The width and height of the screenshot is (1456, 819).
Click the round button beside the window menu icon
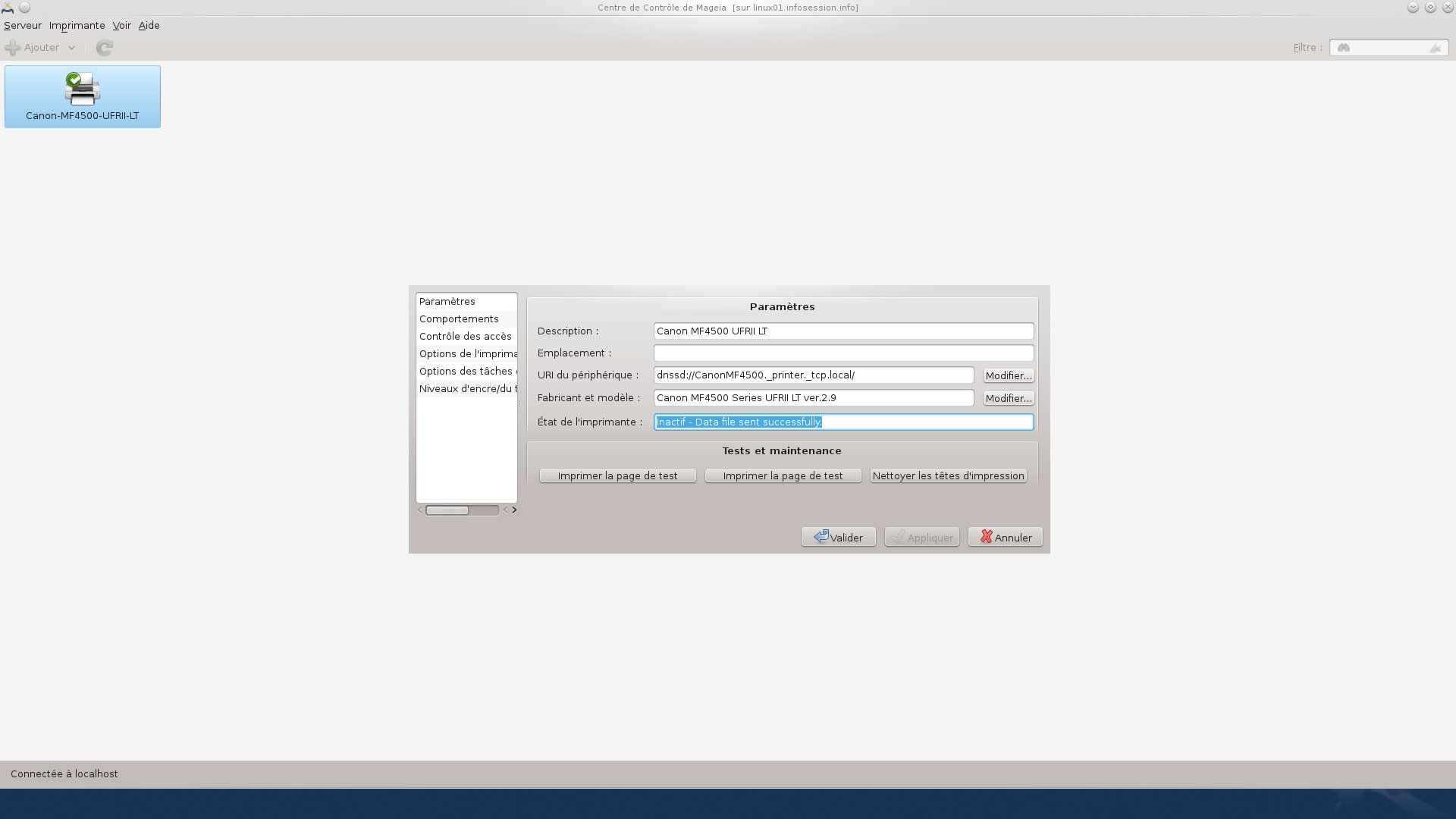24,8
